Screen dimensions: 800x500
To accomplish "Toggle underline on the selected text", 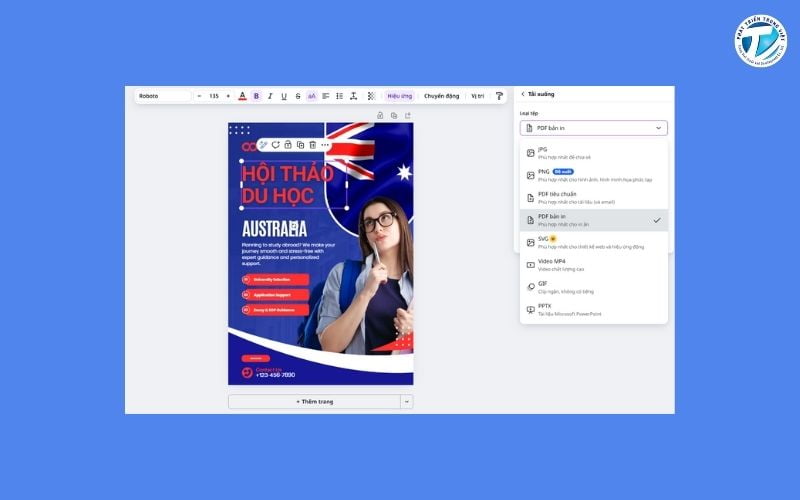I will [284, 96].
